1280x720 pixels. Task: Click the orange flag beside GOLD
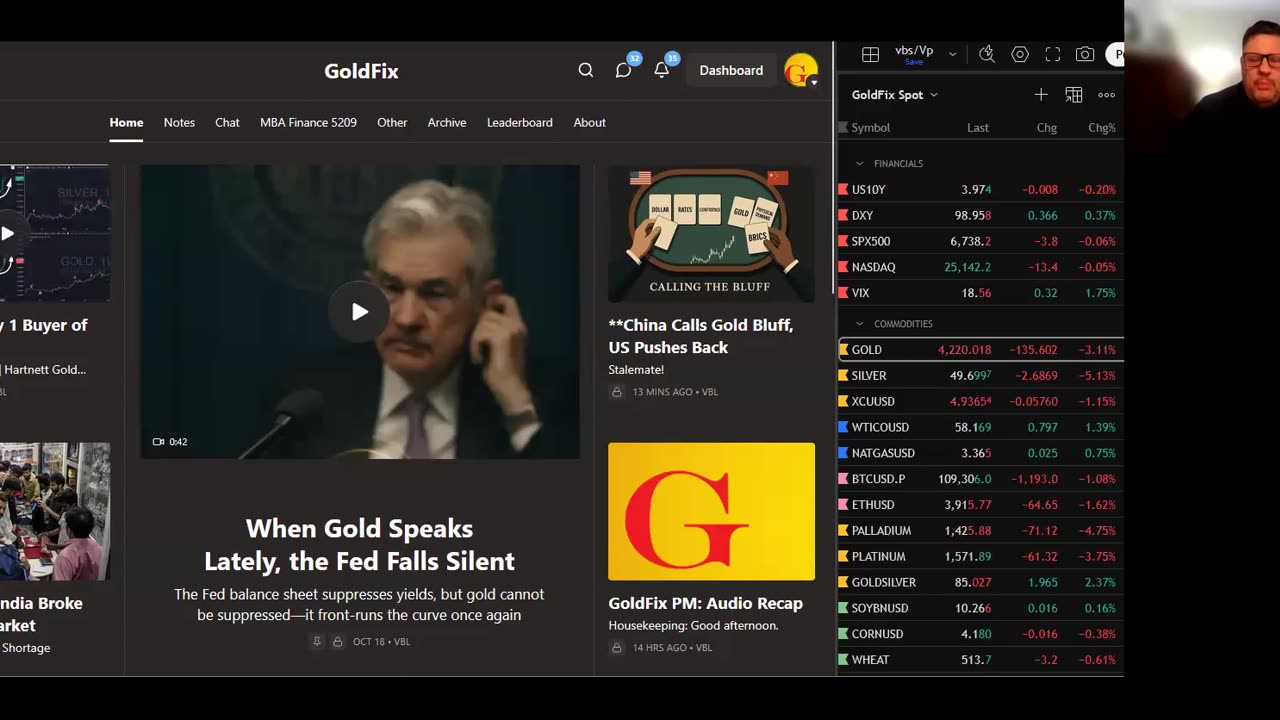pos(843,350)
